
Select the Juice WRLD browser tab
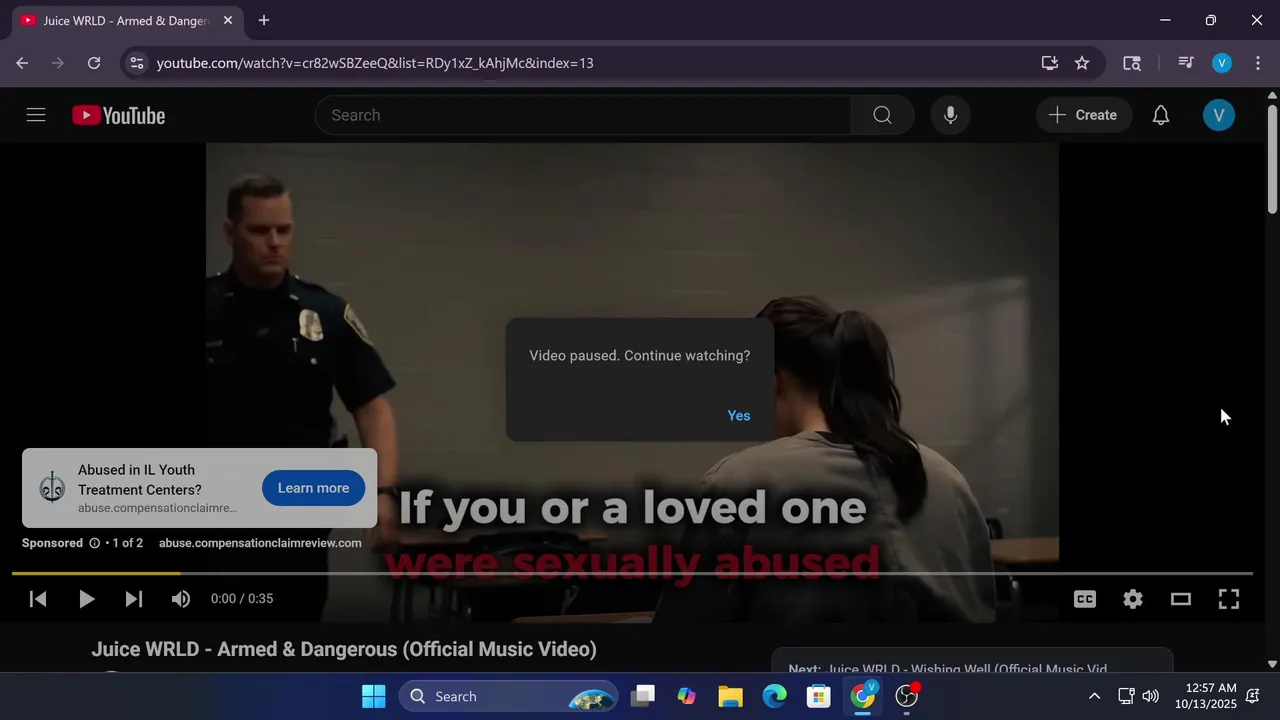click(x=125, y=20)
